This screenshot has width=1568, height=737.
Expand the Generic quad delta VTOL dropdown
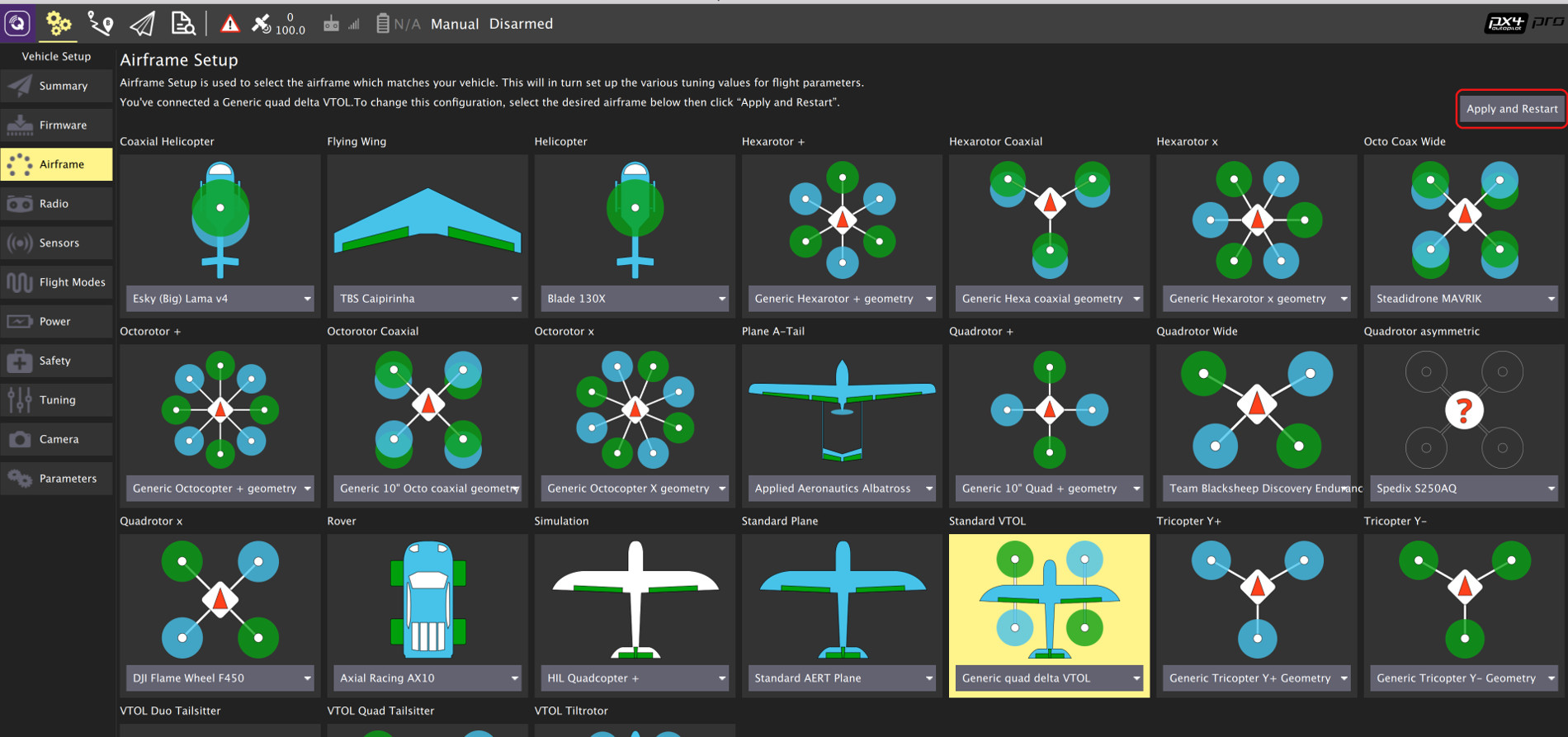(1049, 678)
